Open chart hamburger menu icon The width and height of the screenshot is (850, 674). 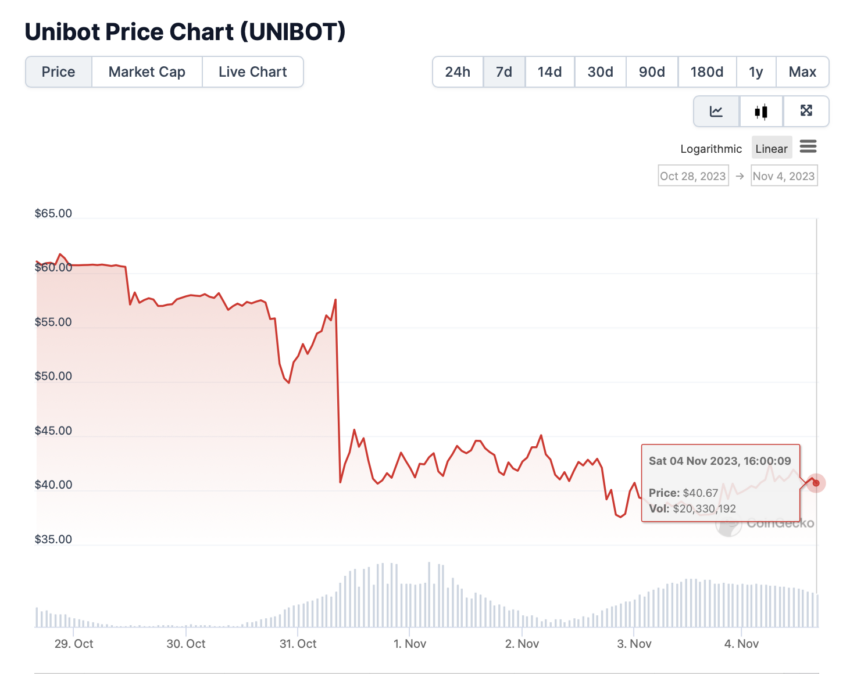(x=808, y=147)
